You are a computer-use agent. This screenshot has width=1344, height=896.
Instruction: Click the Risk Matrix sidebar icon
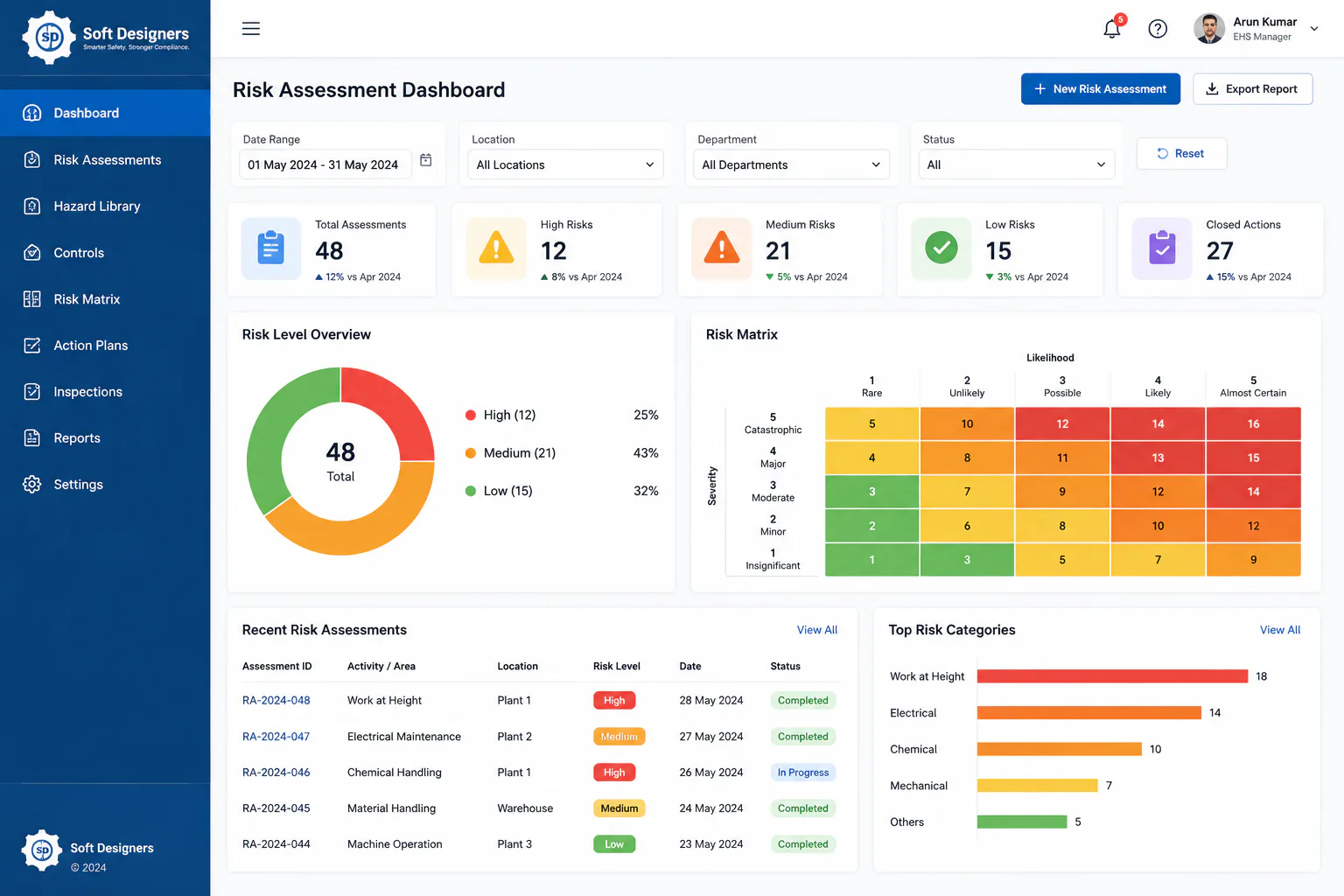(x=32, y=299)
